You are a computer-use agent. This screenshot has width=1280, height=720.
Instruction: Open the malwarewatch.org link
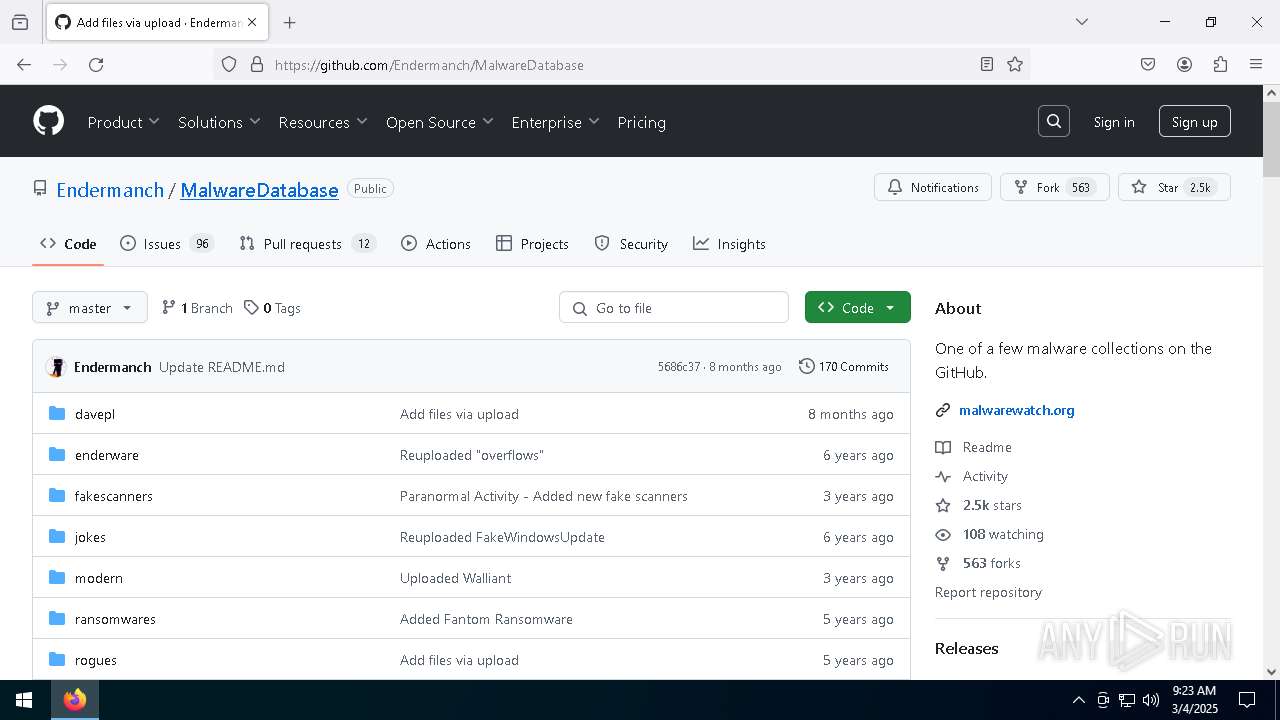[x=1016, y=410]
